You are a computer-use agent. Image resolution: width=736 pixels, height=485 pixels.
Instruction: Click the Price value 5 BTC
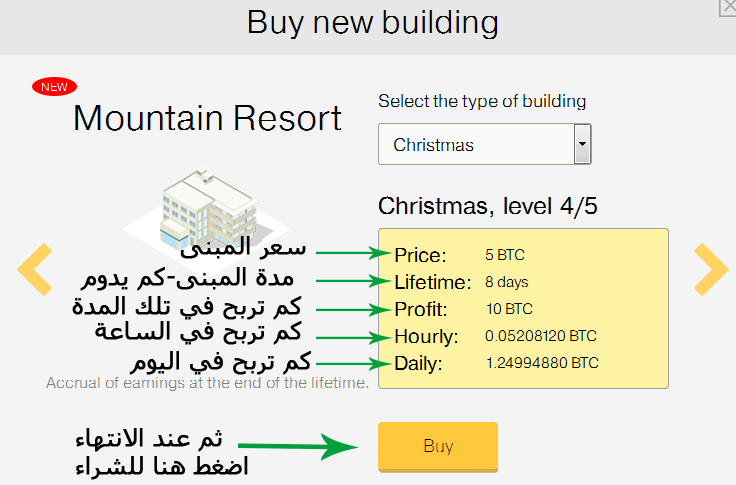tap(505, 255)
